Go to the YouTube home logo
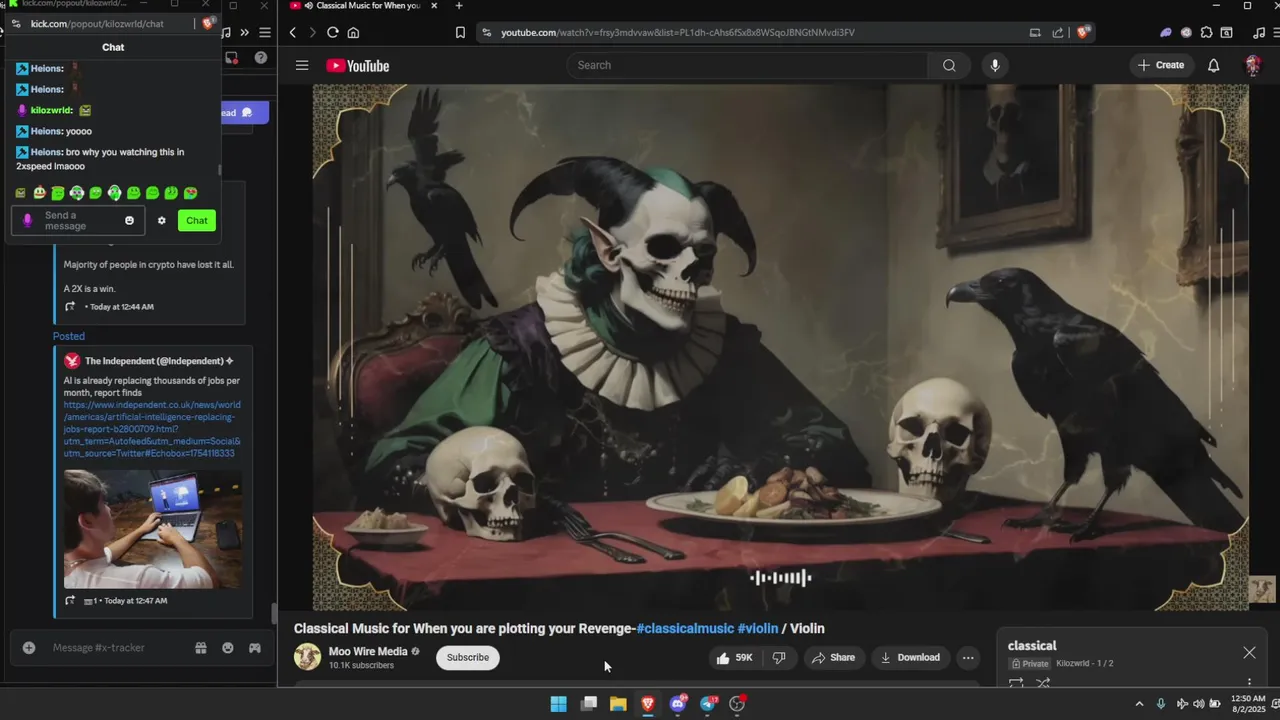1280x720 pixels. (x=357, y=66)
